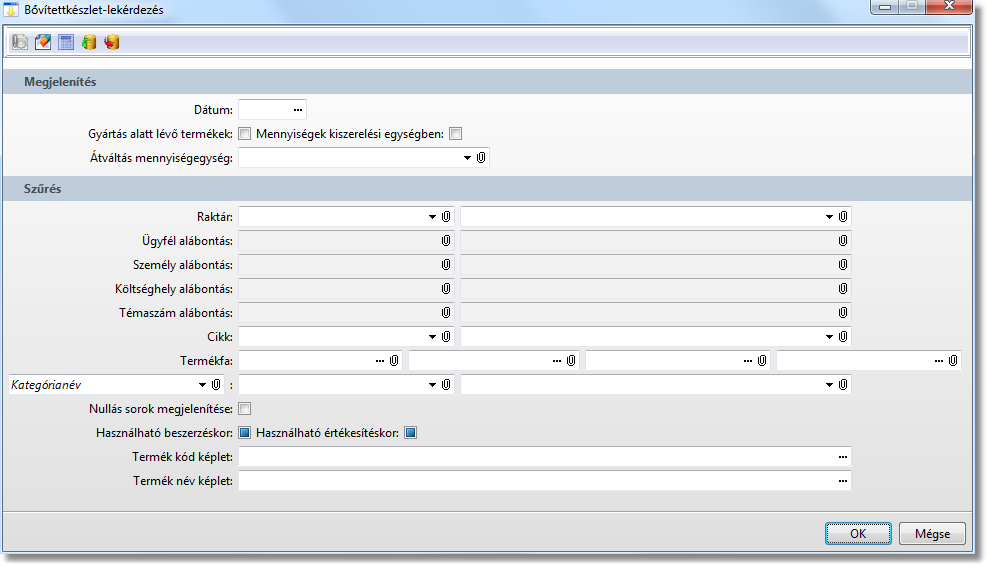Click the Szűrés section header
This screenshot has width=987, height=566.
(x=487, y=188)
